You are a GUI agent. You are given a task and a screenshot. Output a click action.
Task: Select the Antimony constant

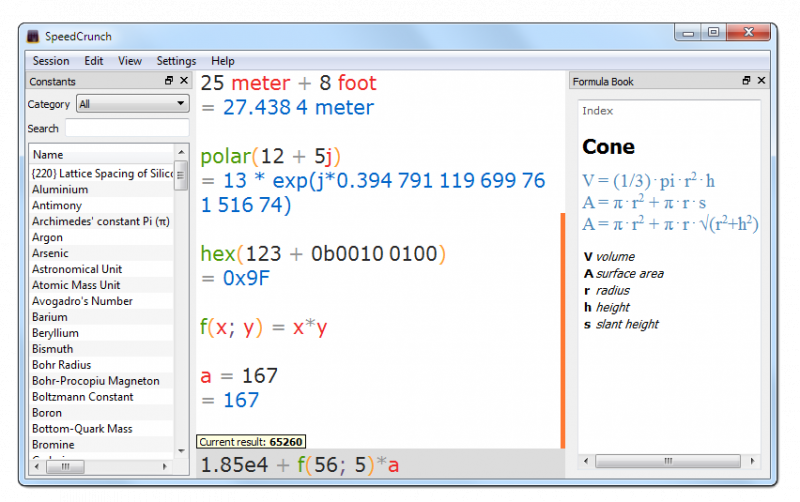coord(102,205)
